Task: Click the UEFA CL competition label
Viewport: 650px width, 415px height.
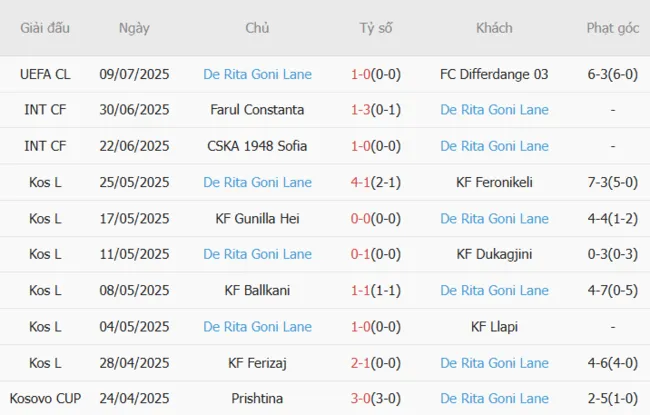Action: pyautogui.click(x=45, y=73)
